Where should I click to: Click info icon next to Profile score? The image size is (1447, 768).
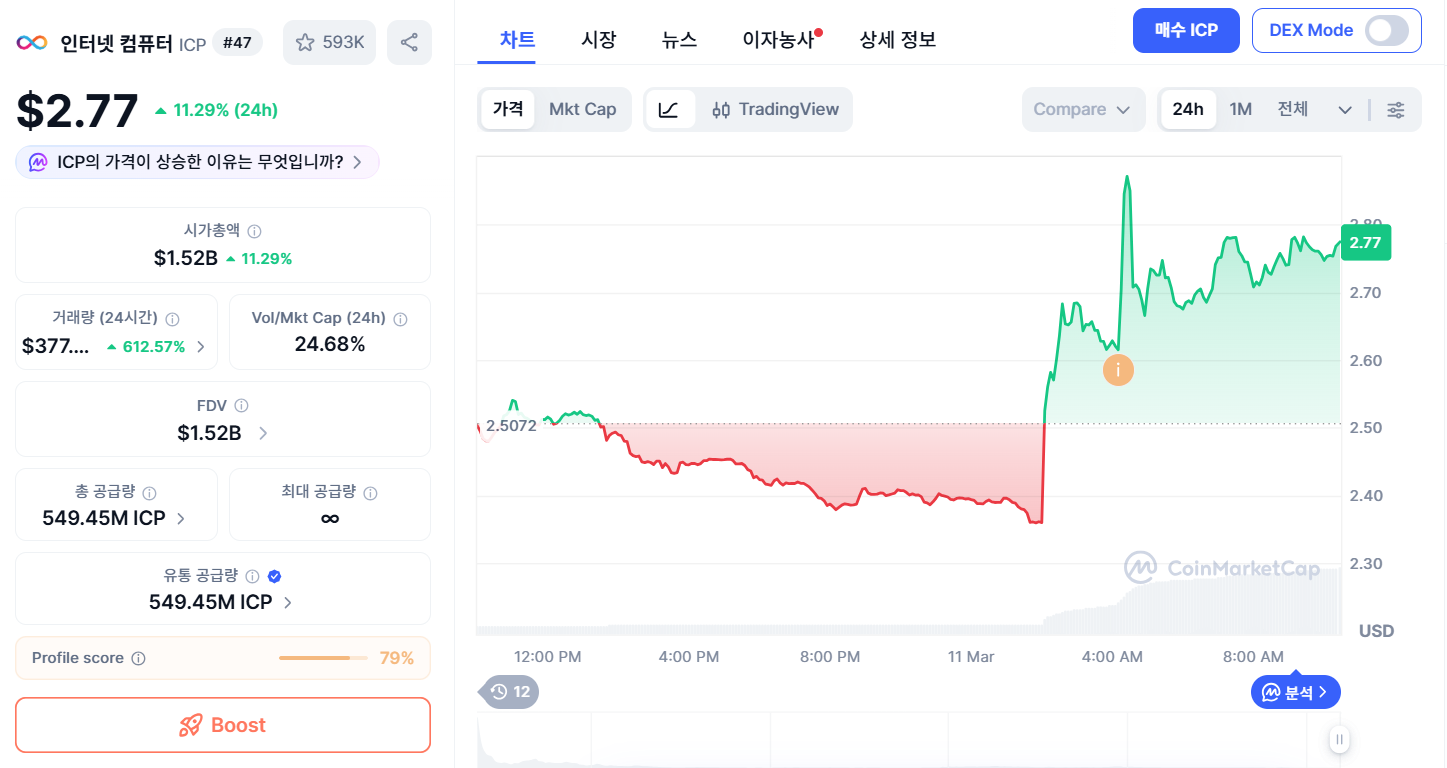click(139, 658)
